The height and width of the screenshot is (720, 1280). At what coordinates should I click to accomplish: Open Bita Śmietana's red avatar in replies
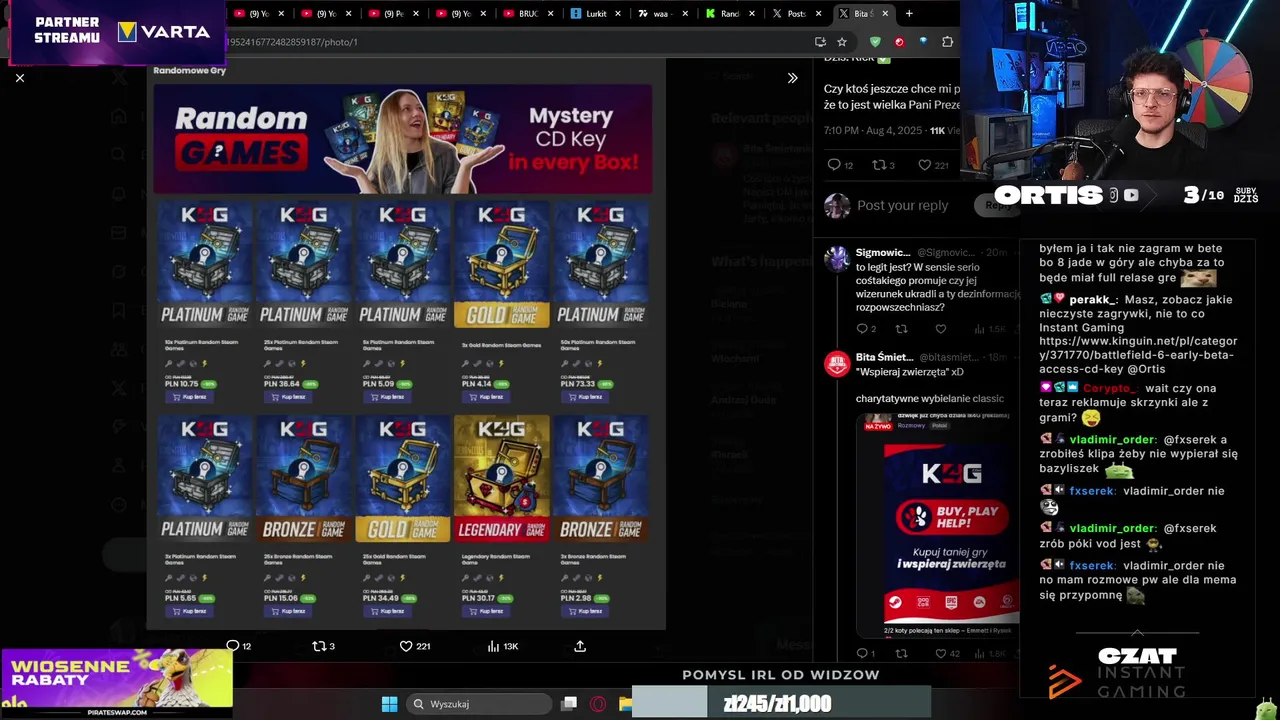[x=837, y=364]
